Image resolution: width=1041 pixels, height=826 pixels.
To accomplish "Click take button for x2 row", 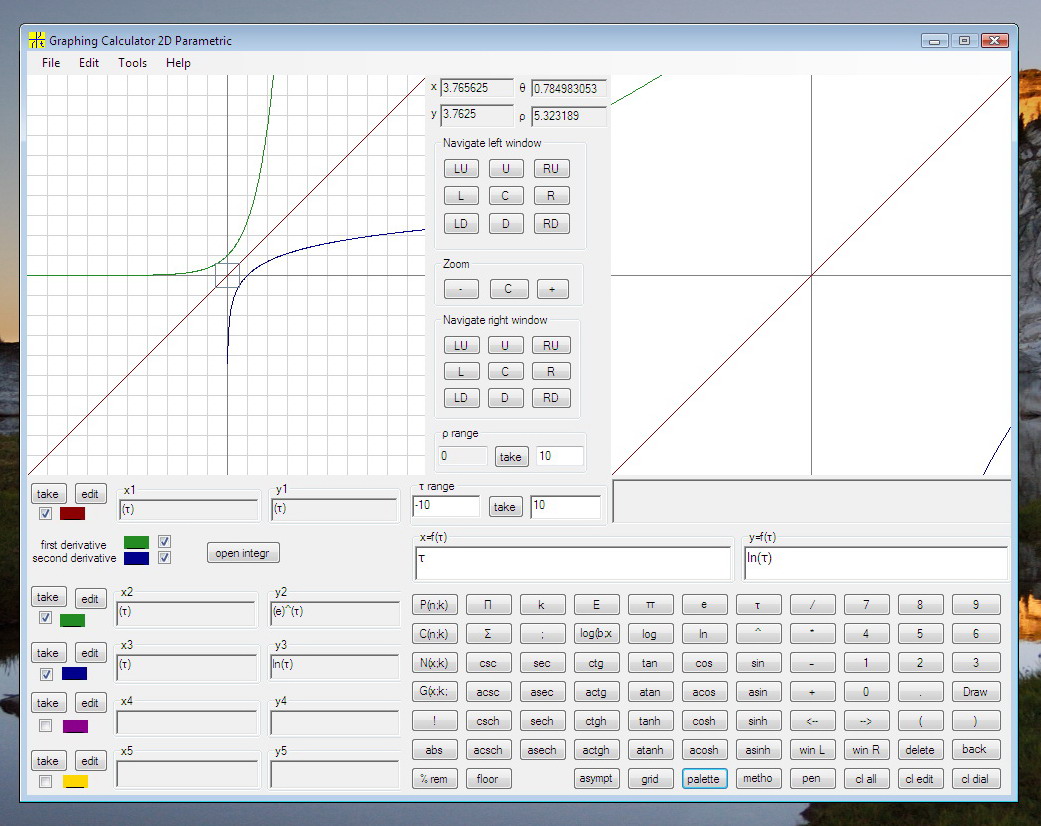I will coord(48,597).
